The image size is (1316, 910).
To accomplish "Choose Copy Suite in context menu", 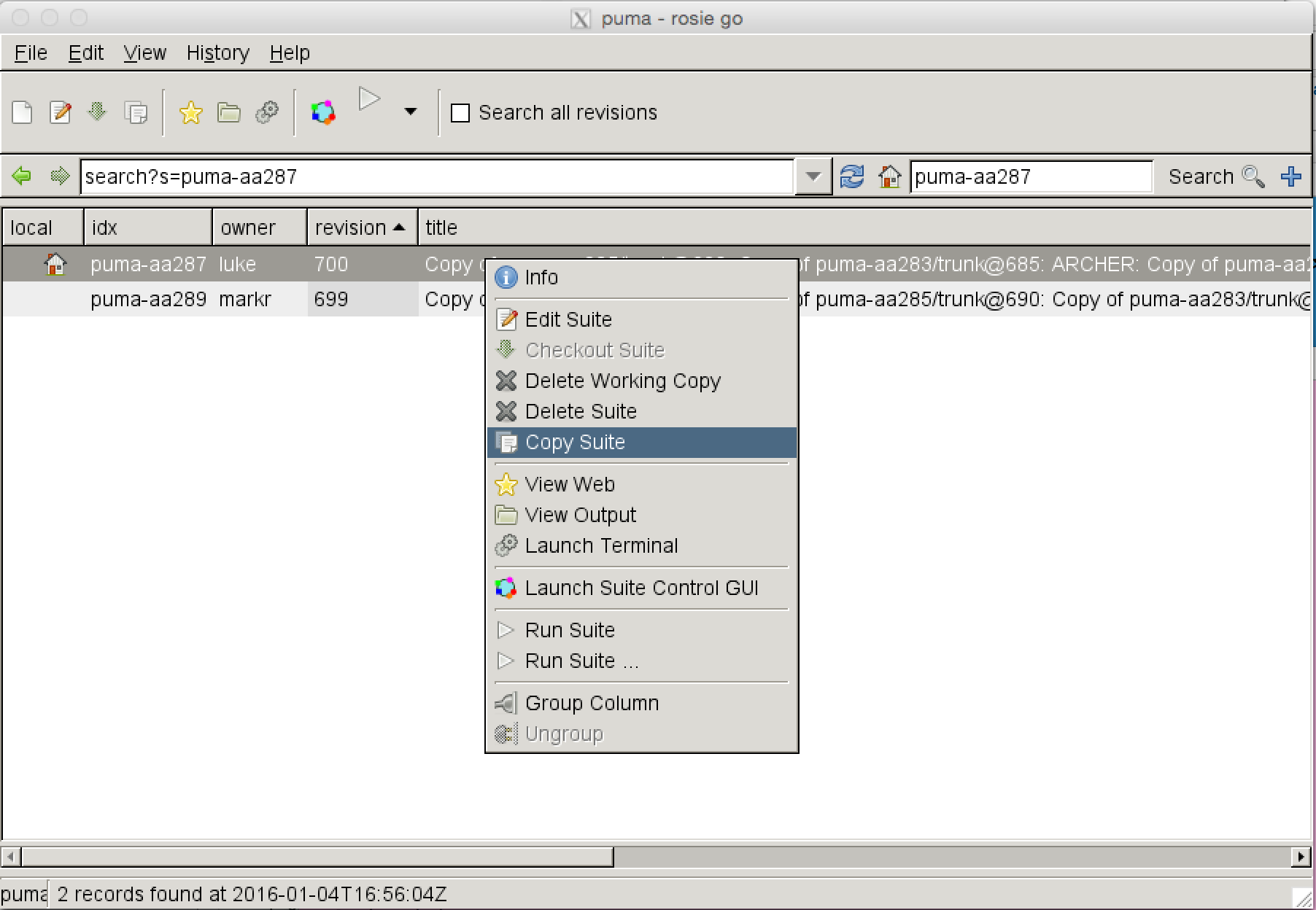I will click(642, 442).
